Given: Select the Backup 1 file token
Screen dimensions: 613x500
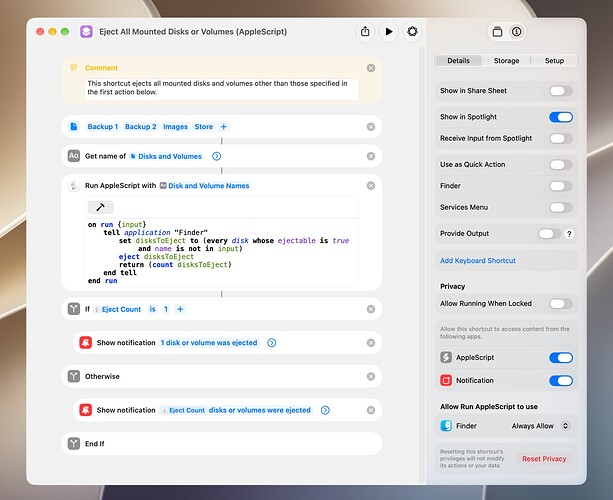Looking at the screenshot, I should click(x=103, y=127).
